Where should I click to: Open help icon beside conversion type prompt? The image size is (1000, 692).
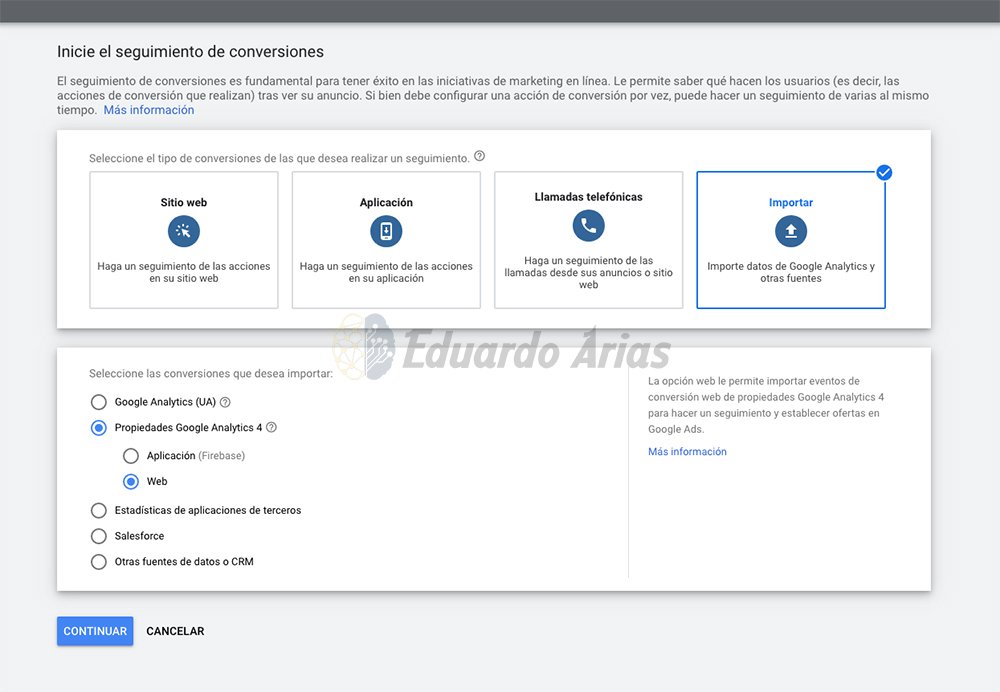point(480,156)
